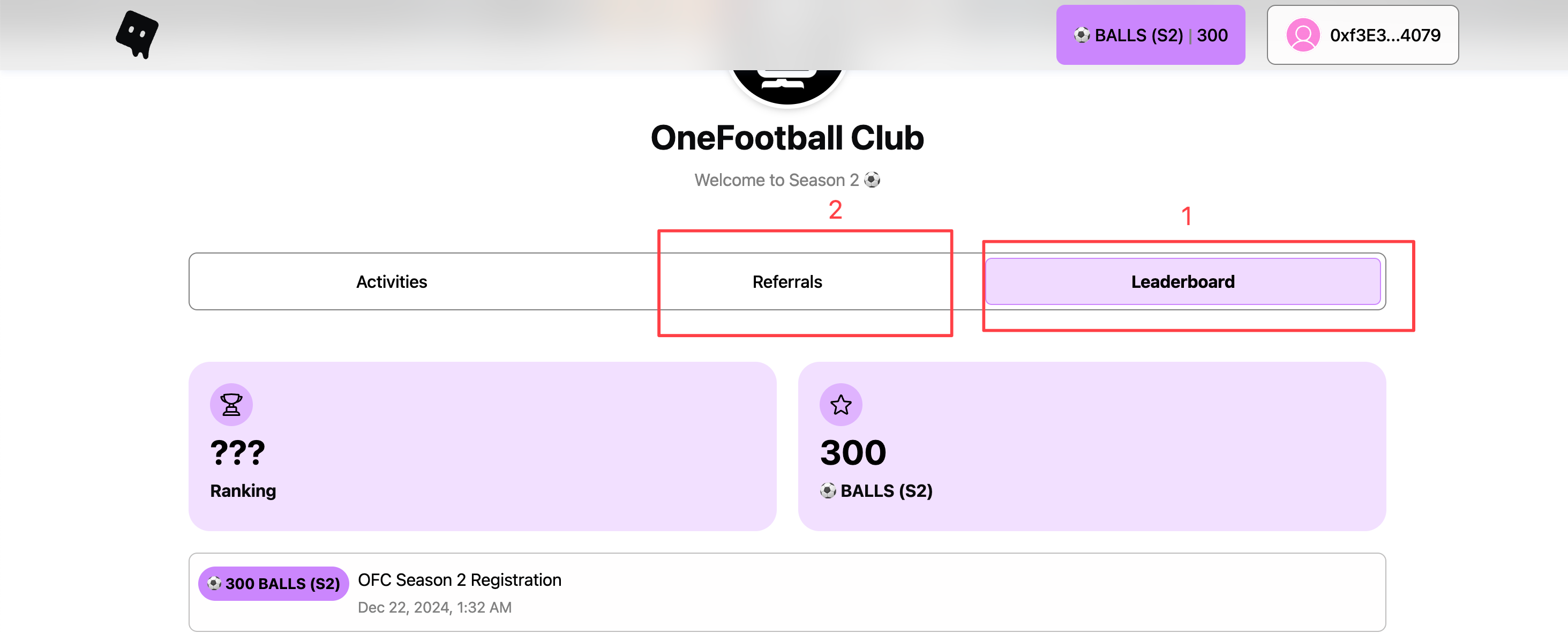
Task: Select the Leaderboard tab
Action: [x=1182, y=281]
